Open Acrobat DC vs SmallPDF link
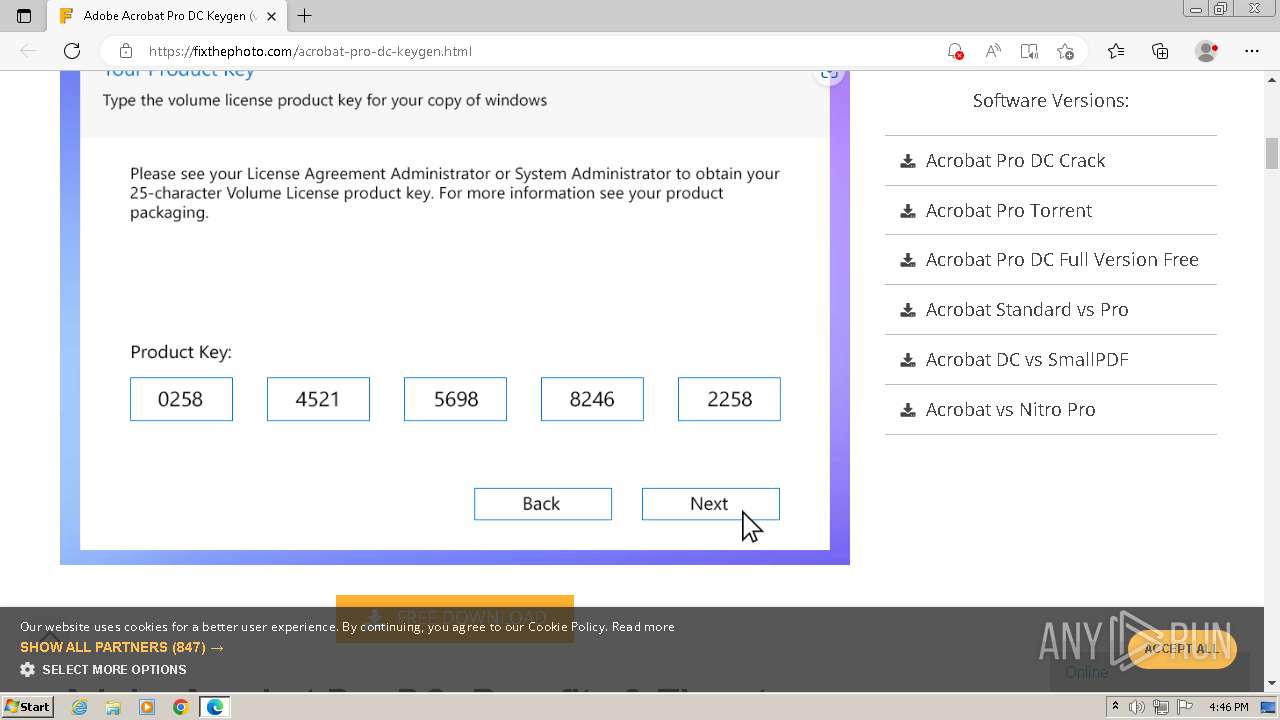 click(1027, 359)
